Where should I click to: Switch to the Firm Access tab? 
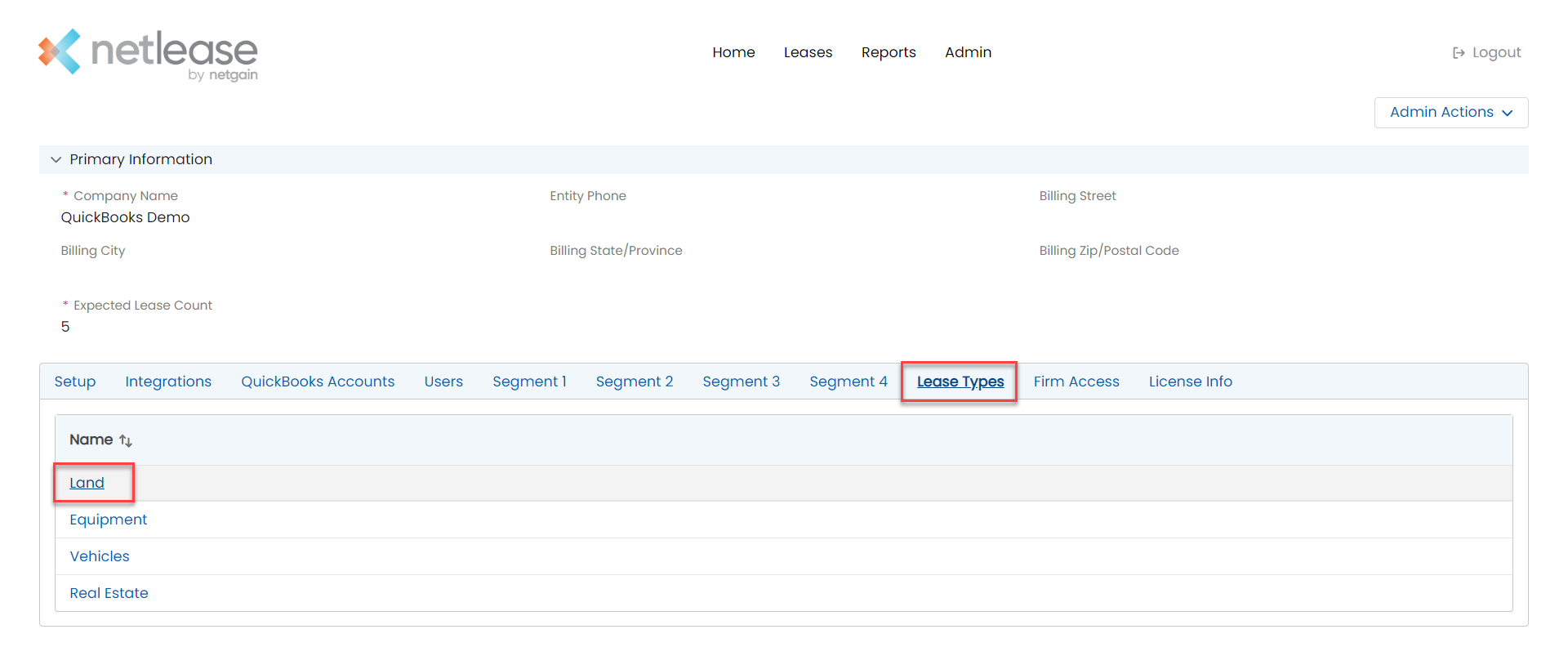pyautogui.click(x=1076, y=382)
